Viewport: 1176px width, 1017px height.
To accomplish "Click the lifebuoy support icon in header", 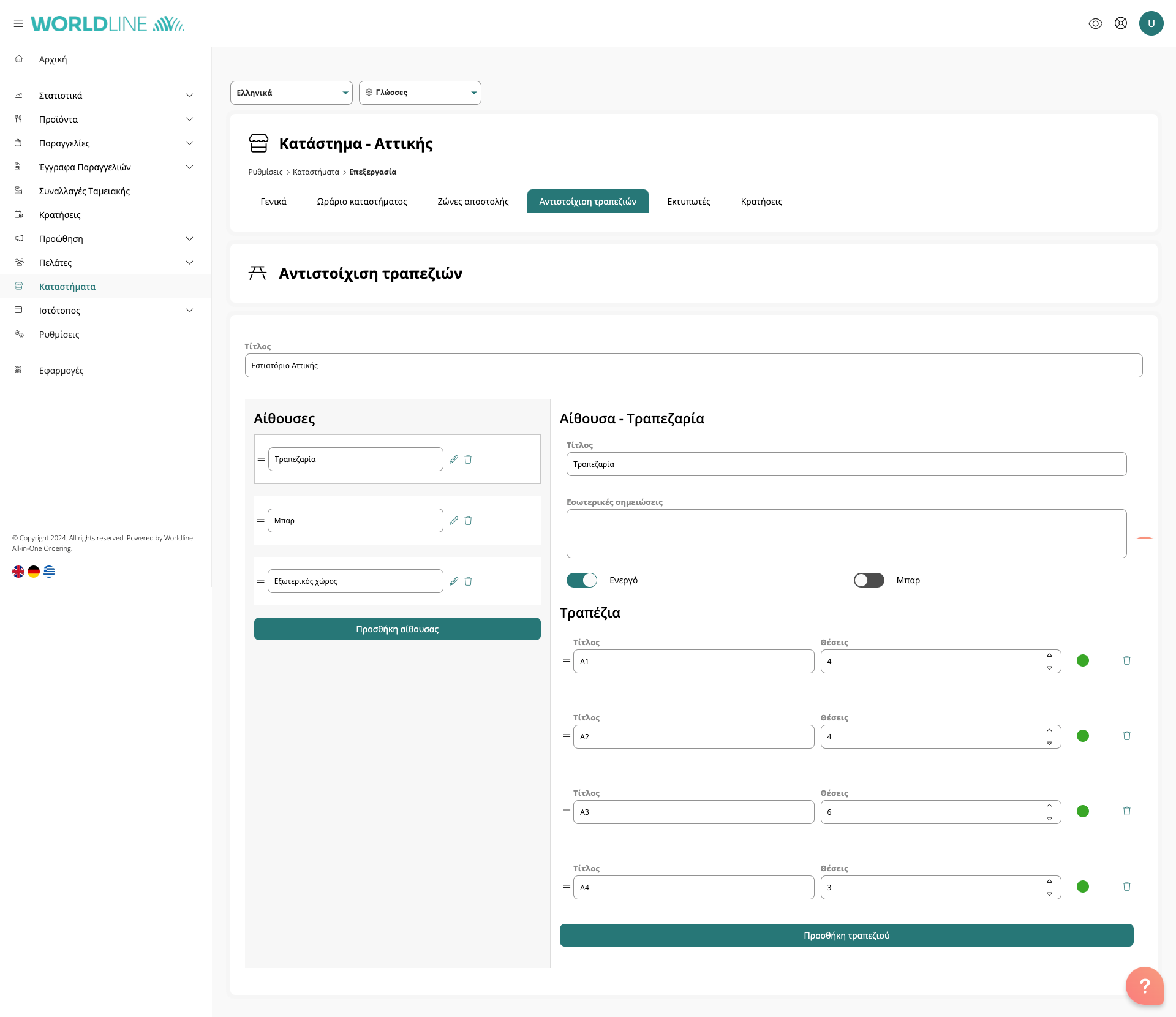I will pyautogui.click(x=1121, y=23).
